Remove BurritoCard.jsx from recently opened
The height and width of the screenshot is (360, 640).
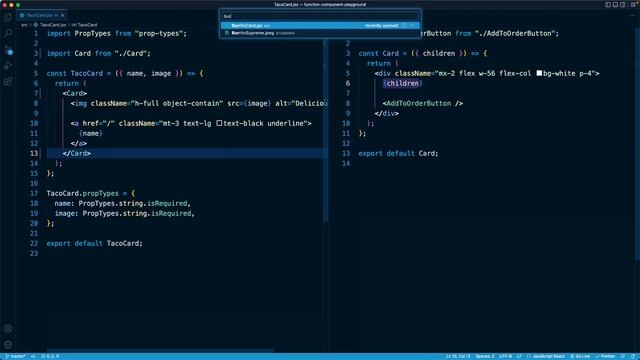tap(413, 25)
